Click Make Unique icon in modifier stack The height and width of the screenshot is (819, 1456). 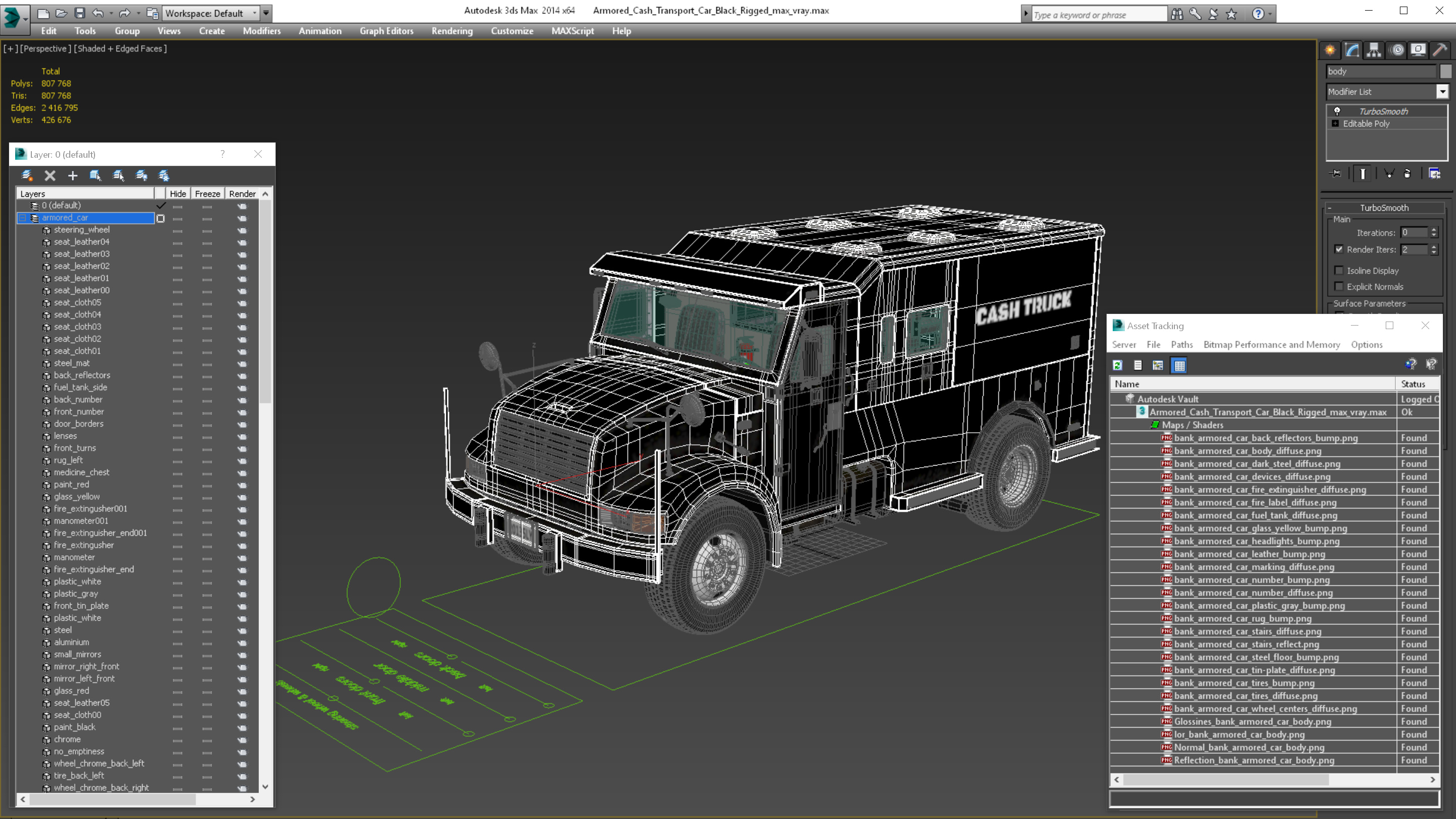pyautogui.click(x=1389, y=173)
